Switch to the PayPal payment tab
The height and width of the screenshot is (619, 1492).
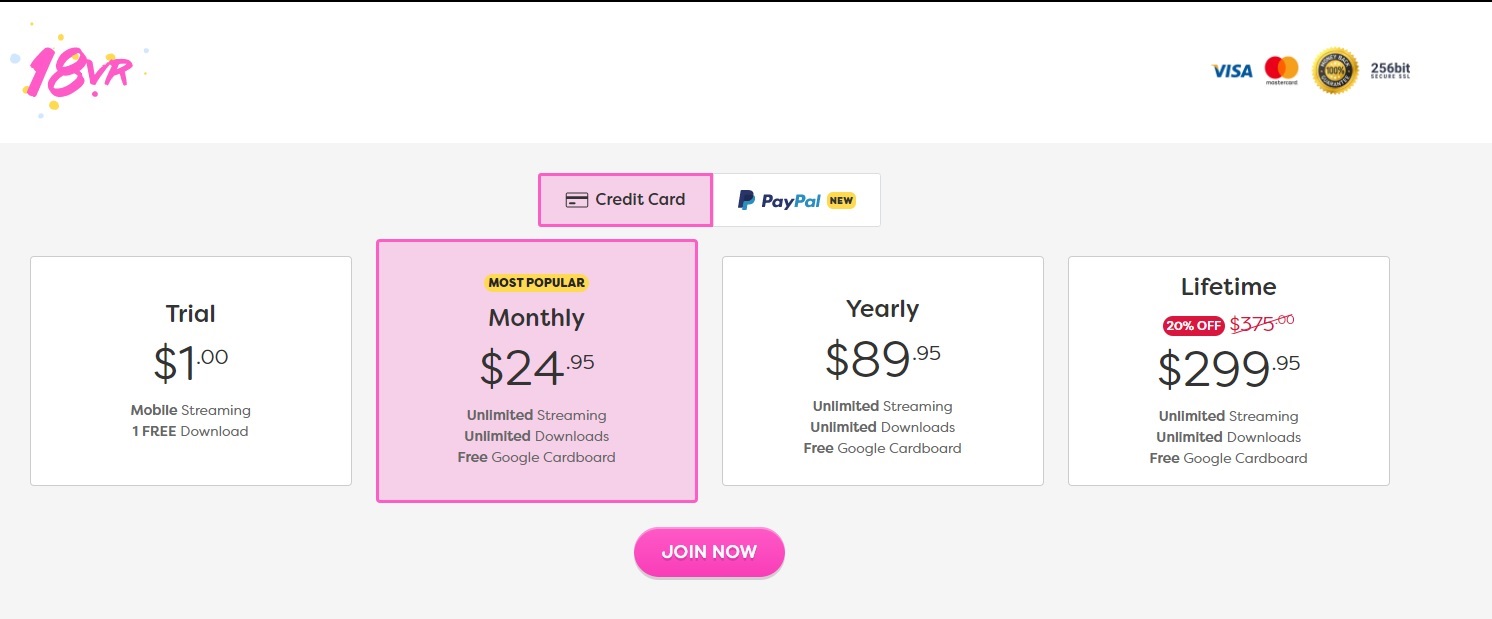click(797, 200)
